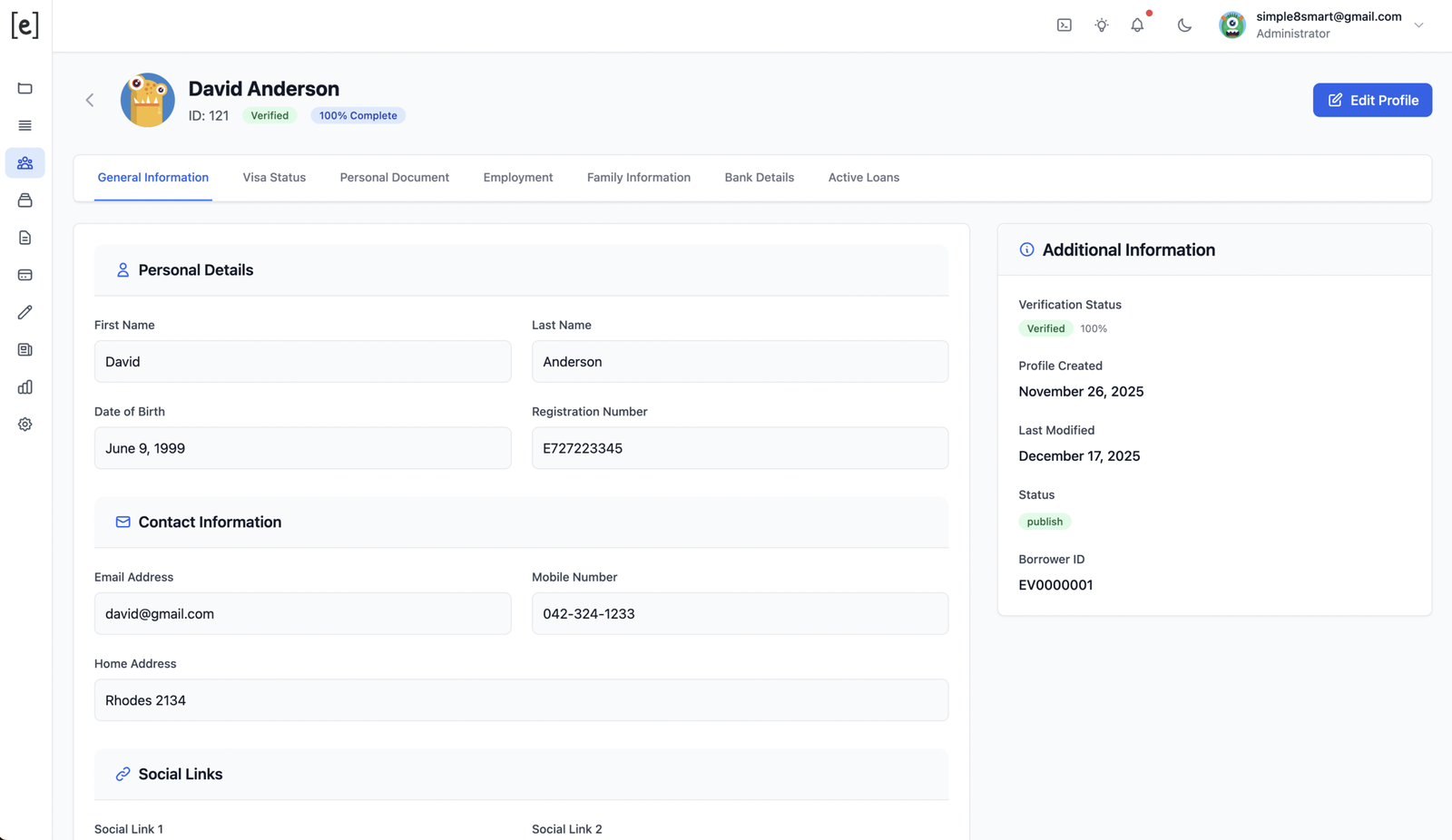Switch to the Visa Status tab

pyautogui.click(x=274, y=178)
